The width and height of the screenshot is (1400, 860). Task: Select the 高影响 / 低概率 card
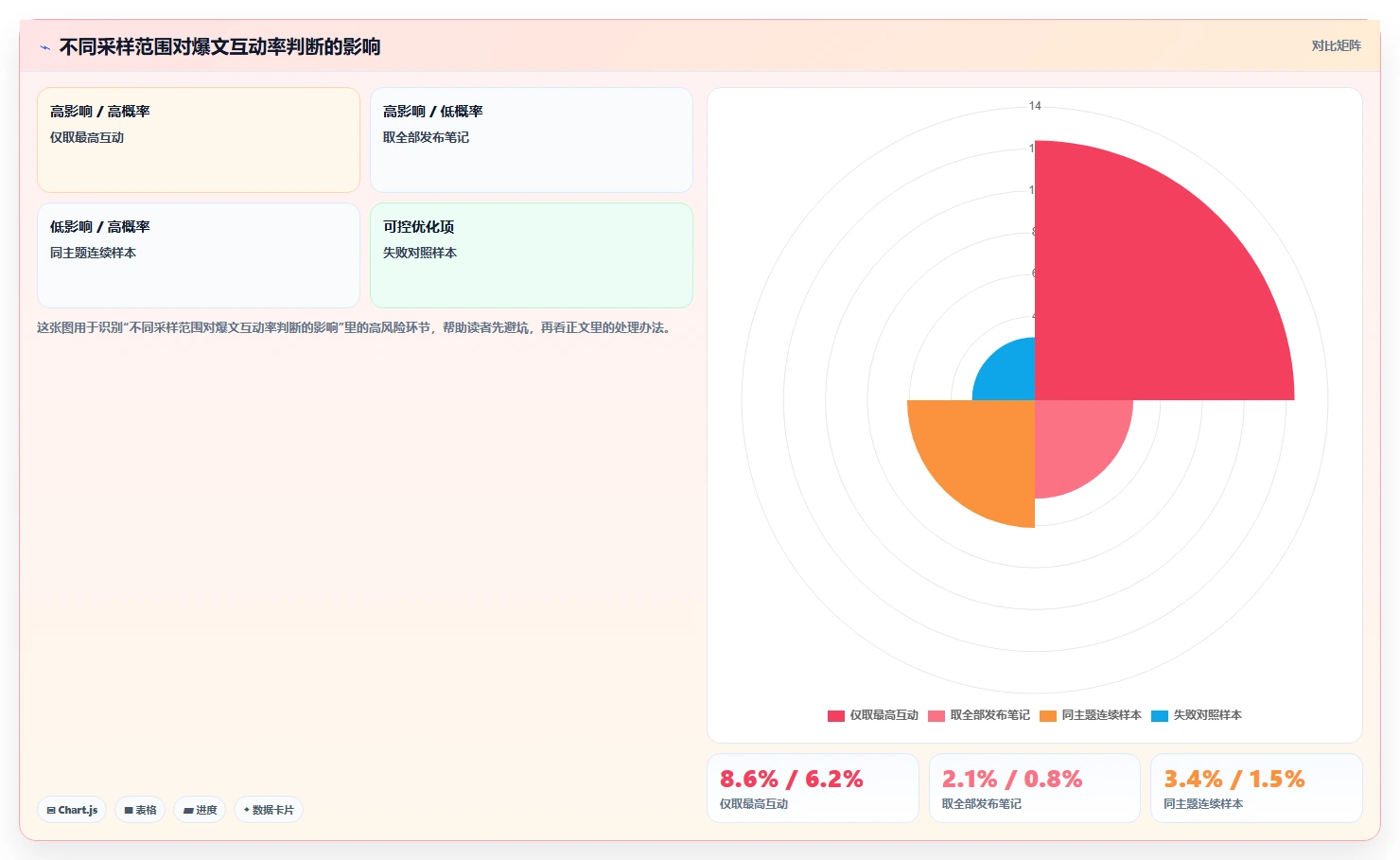coord(532,140)
